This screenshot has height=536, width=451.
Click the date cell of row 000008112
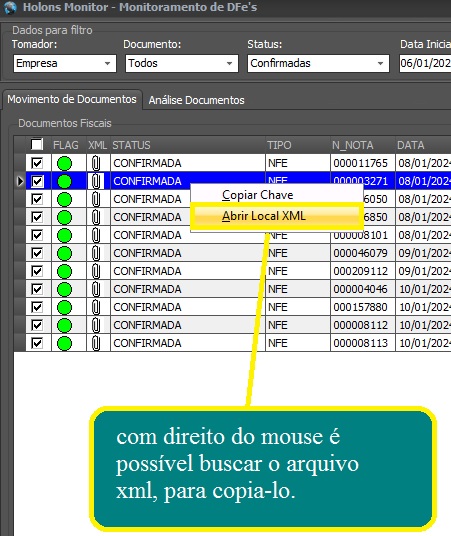(423, 325)
